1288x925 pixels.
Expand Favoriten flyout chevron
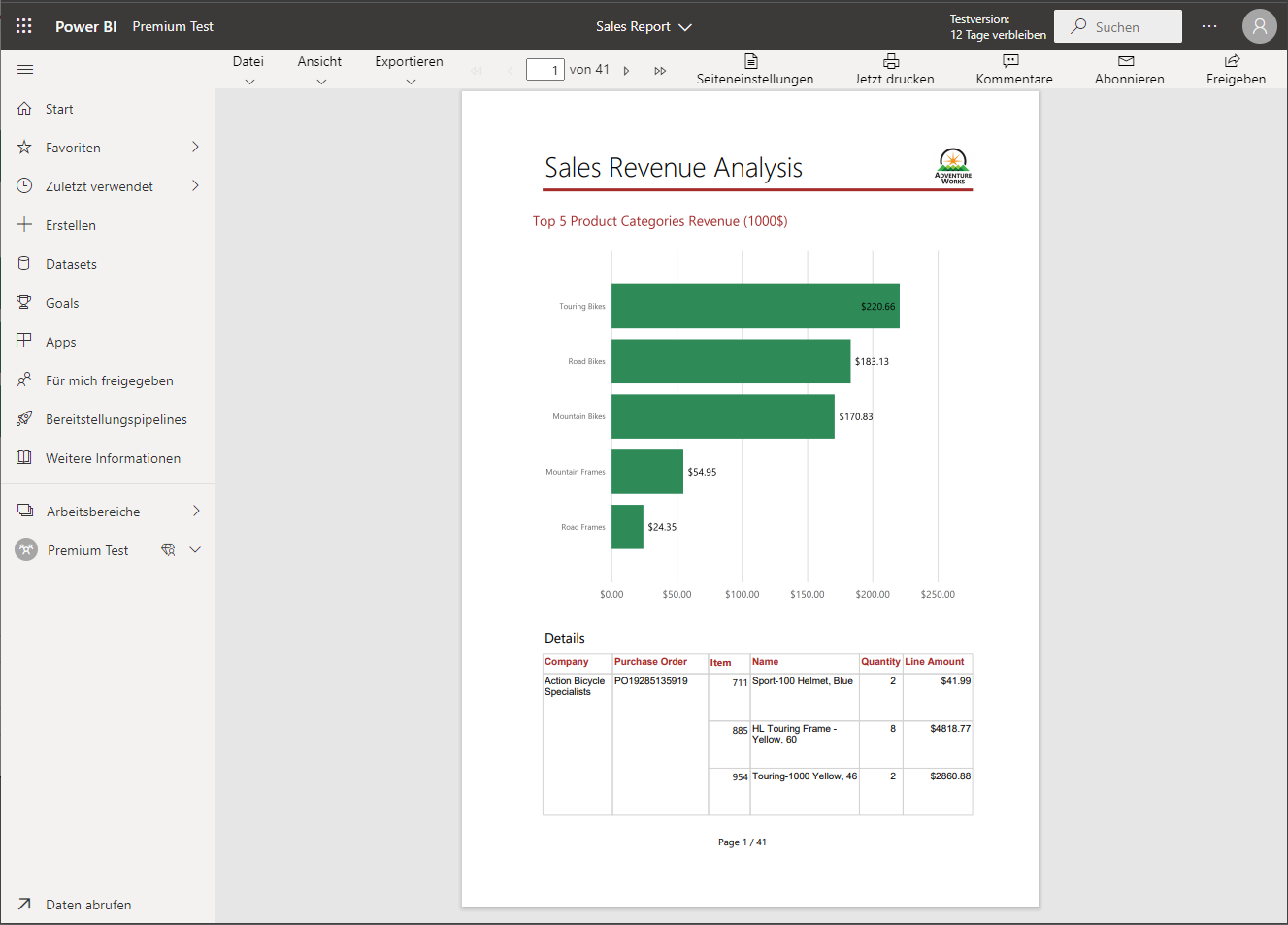pyautogui.click(x=195, y=148)
